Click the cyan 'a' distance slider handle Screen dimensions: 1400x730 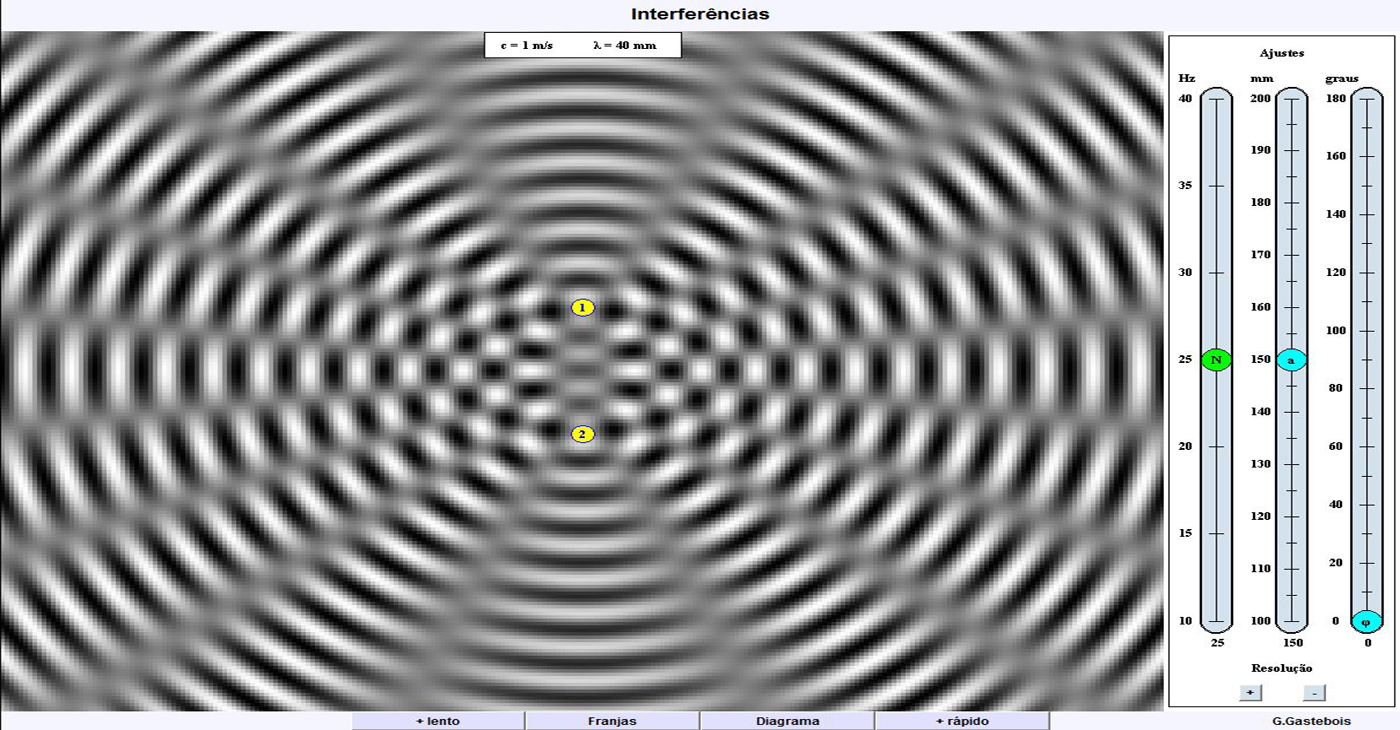1291,360
